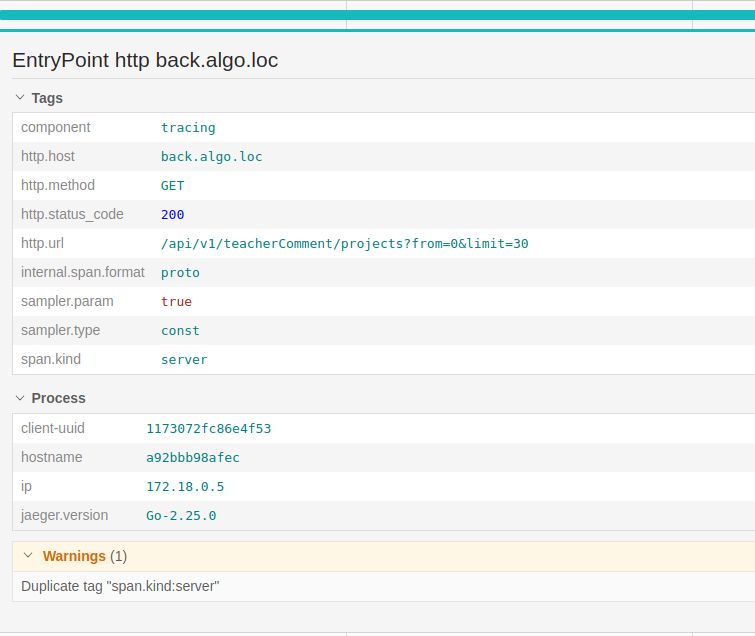
Task: Select the sampler.type tag key
Action: (60, 330)
